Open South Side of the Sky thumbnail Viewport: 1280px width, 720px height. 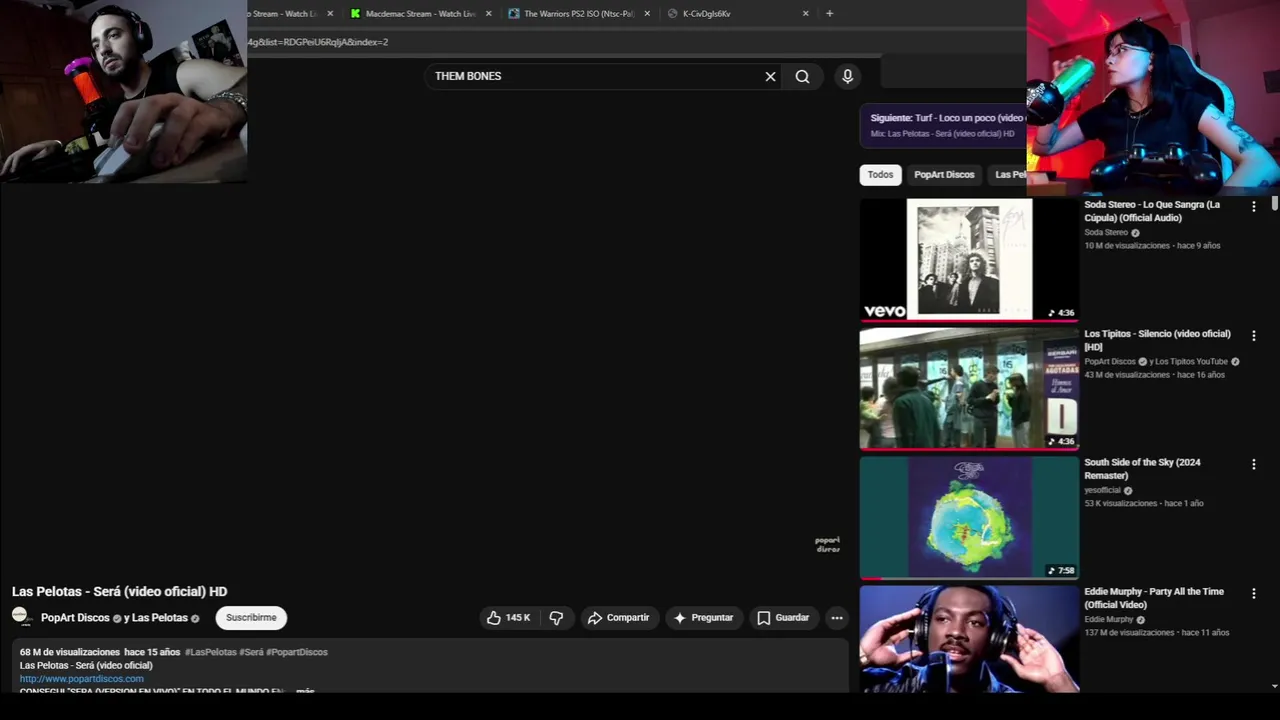(969, 517)
